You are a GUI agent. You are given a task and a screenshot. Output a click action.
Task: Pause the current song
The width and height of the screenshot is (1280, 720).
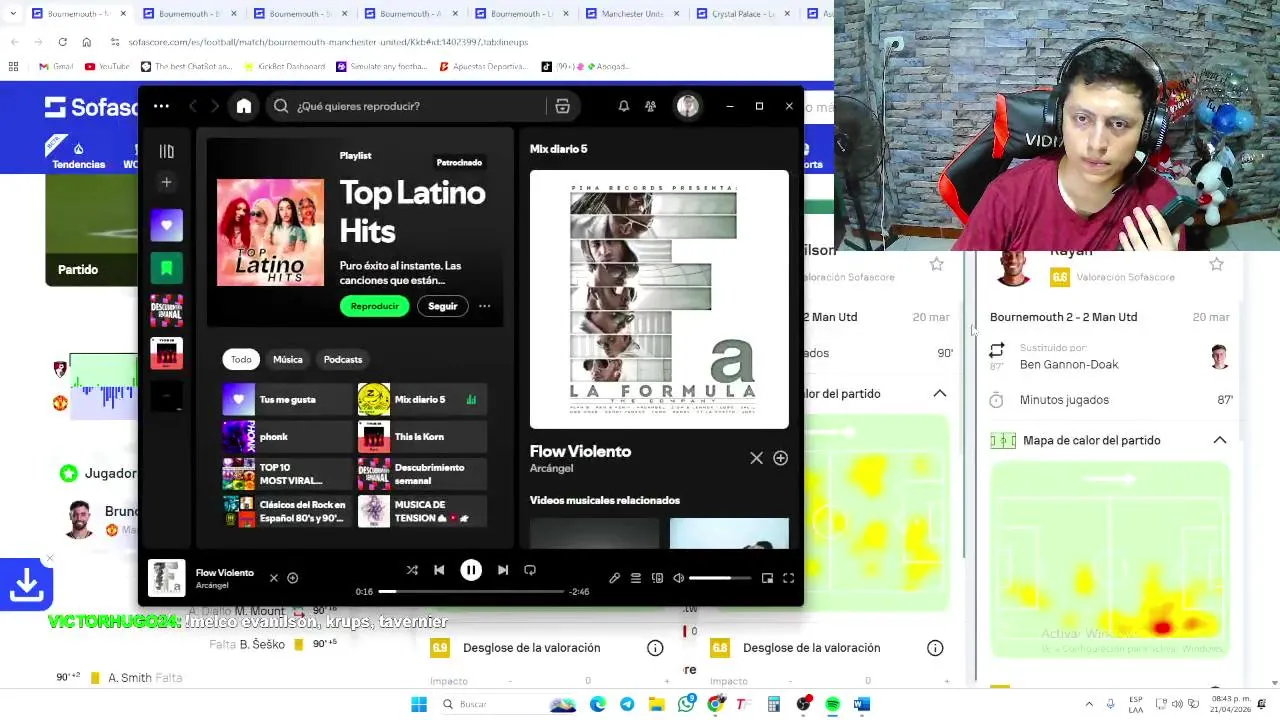click(471, 570)
